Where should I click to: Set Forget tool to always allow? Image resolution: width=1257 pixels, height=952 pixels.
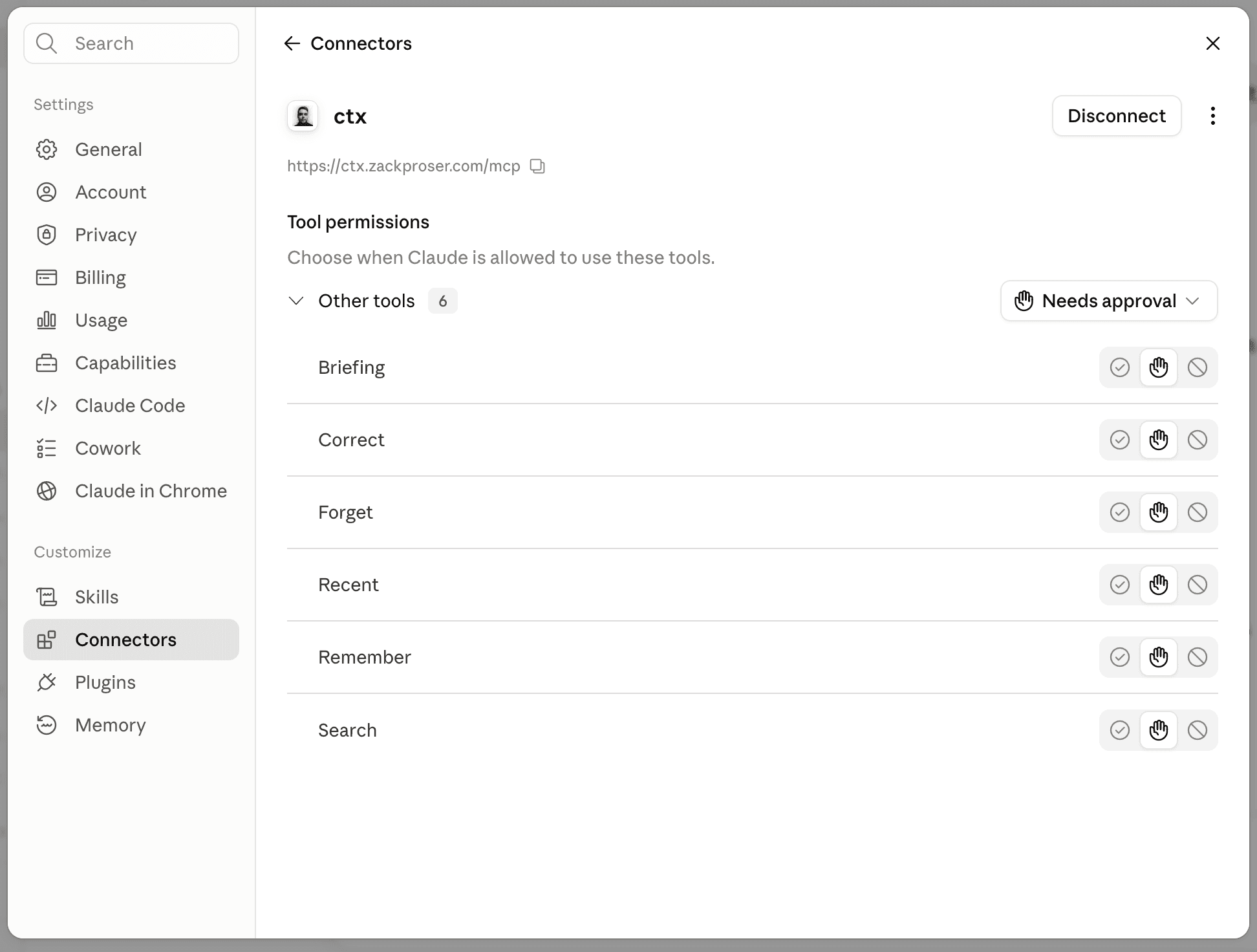[1120, 512]
